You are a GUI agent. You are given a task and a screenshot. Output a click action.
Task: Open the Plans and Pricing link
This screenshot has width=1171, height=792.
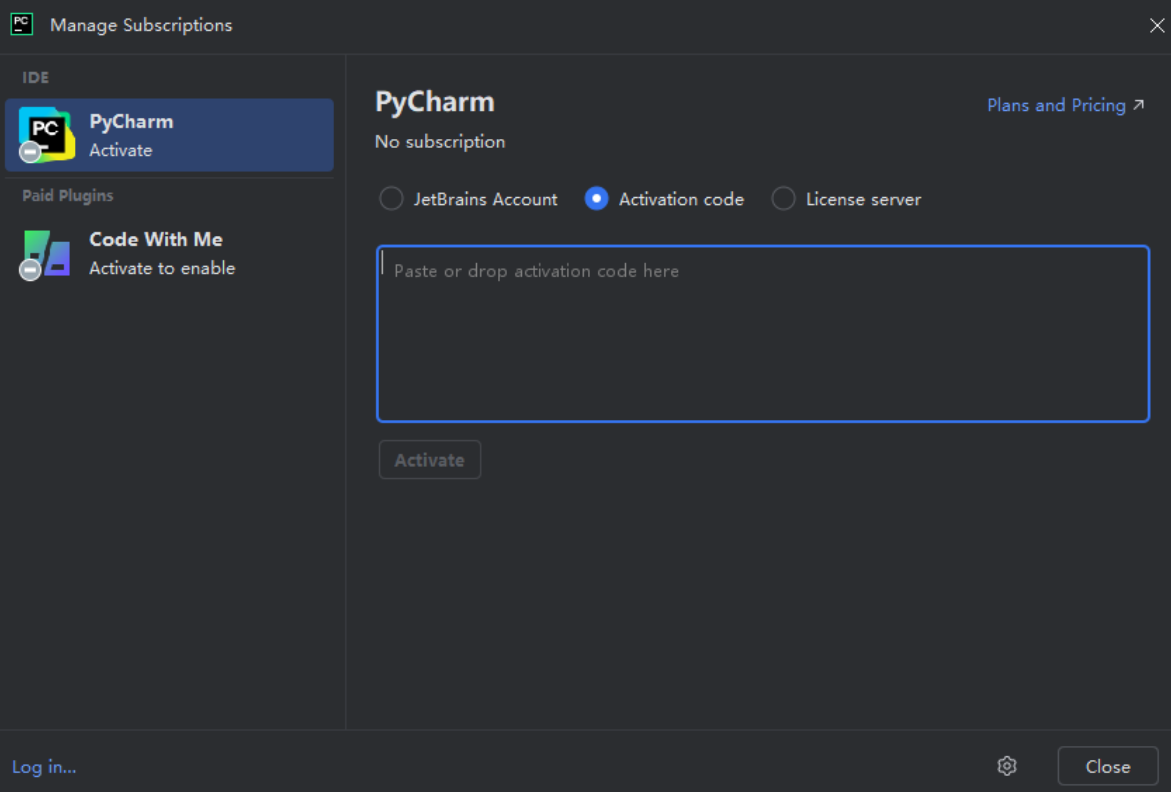[1056, 105]
